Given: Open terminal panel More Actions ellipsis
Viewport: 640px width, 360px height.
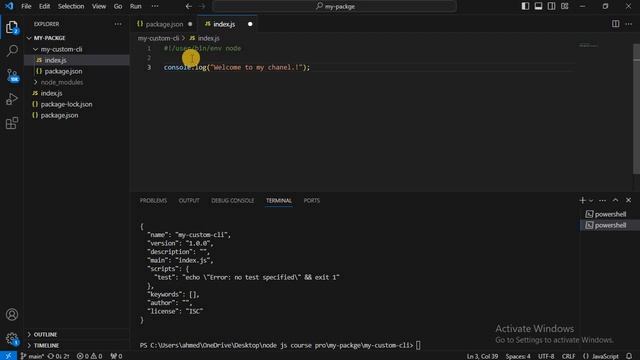Looking at the screenshot, I should (x=602, y=200).
